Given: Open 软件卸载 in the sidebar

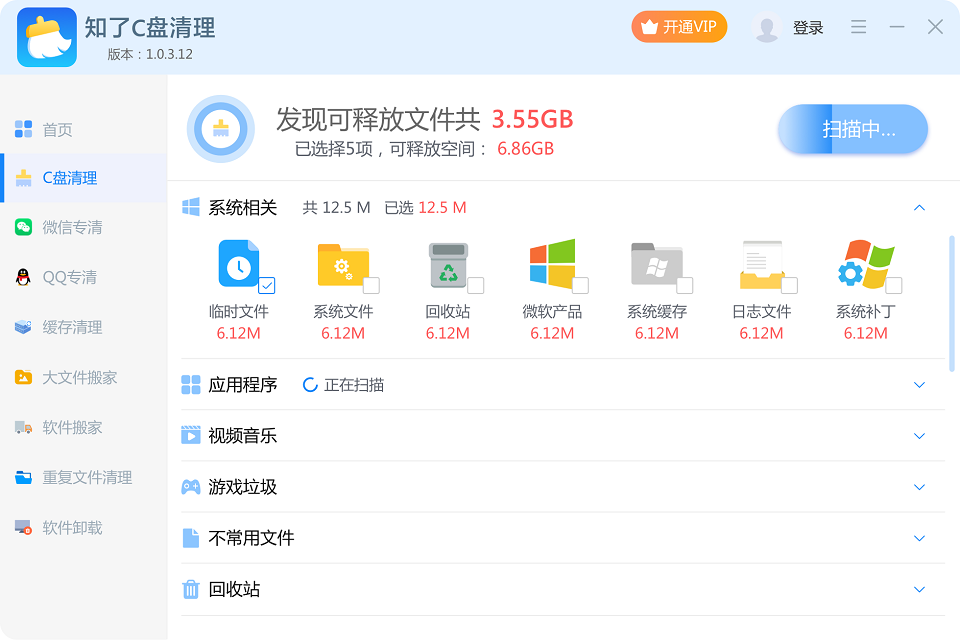Looking at the screenshot, I should [83, 527].
